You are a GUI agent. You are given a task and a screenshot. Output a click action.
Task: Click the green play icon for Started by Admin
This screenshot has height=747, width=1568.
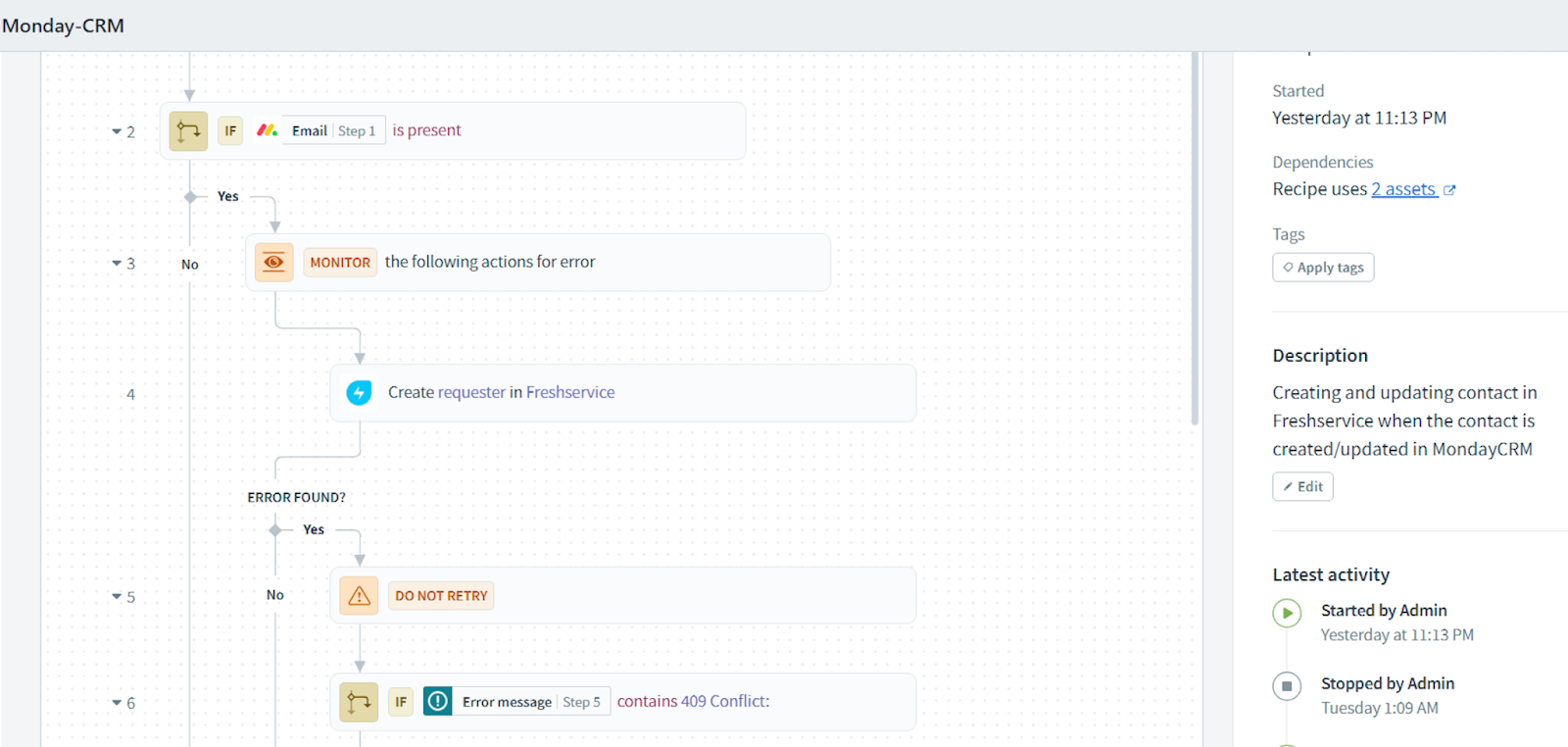click(x=1287, y=613)
